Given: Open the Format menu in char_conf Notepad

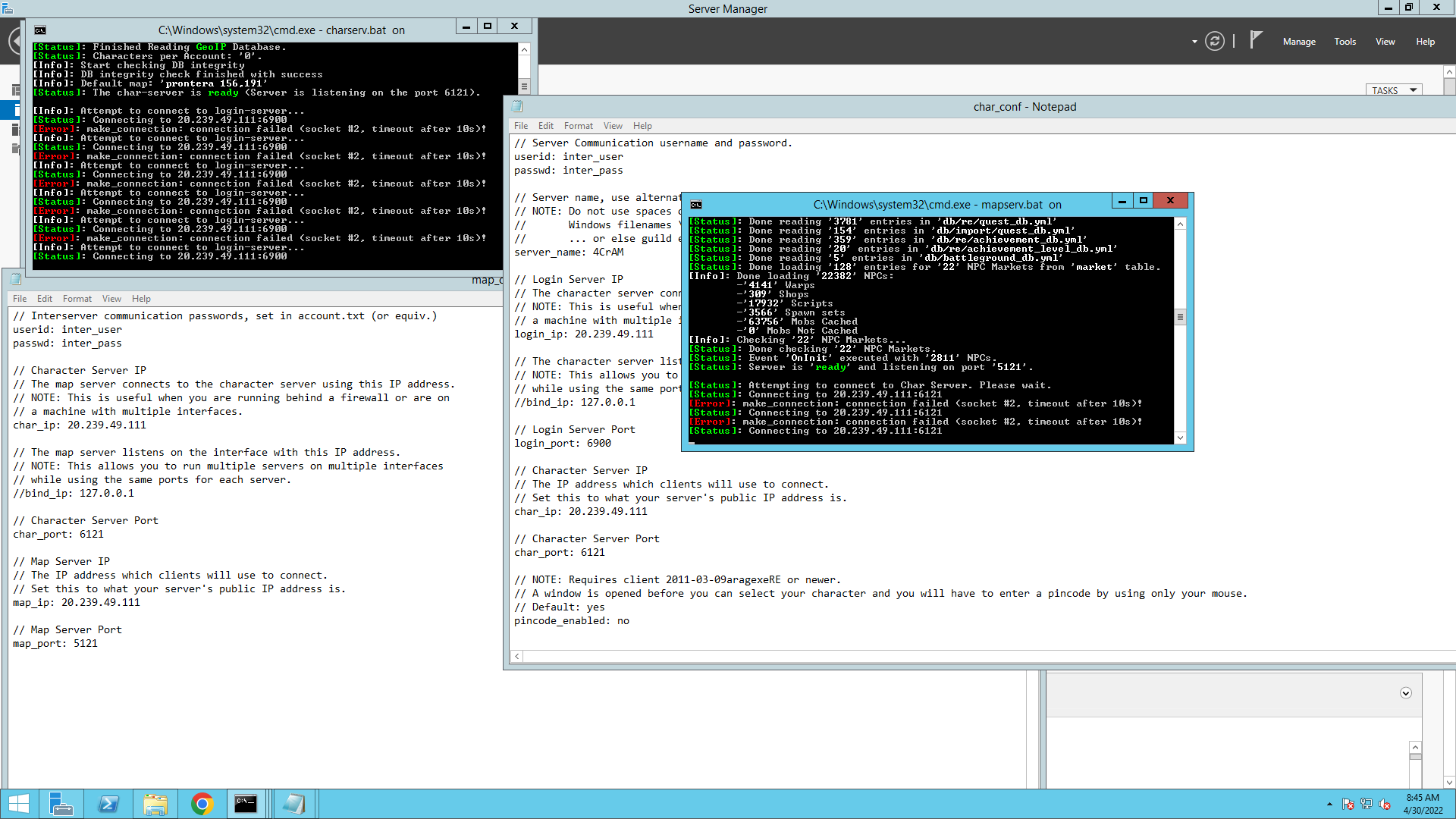Looking at the screenshot, I should point(578,126).
